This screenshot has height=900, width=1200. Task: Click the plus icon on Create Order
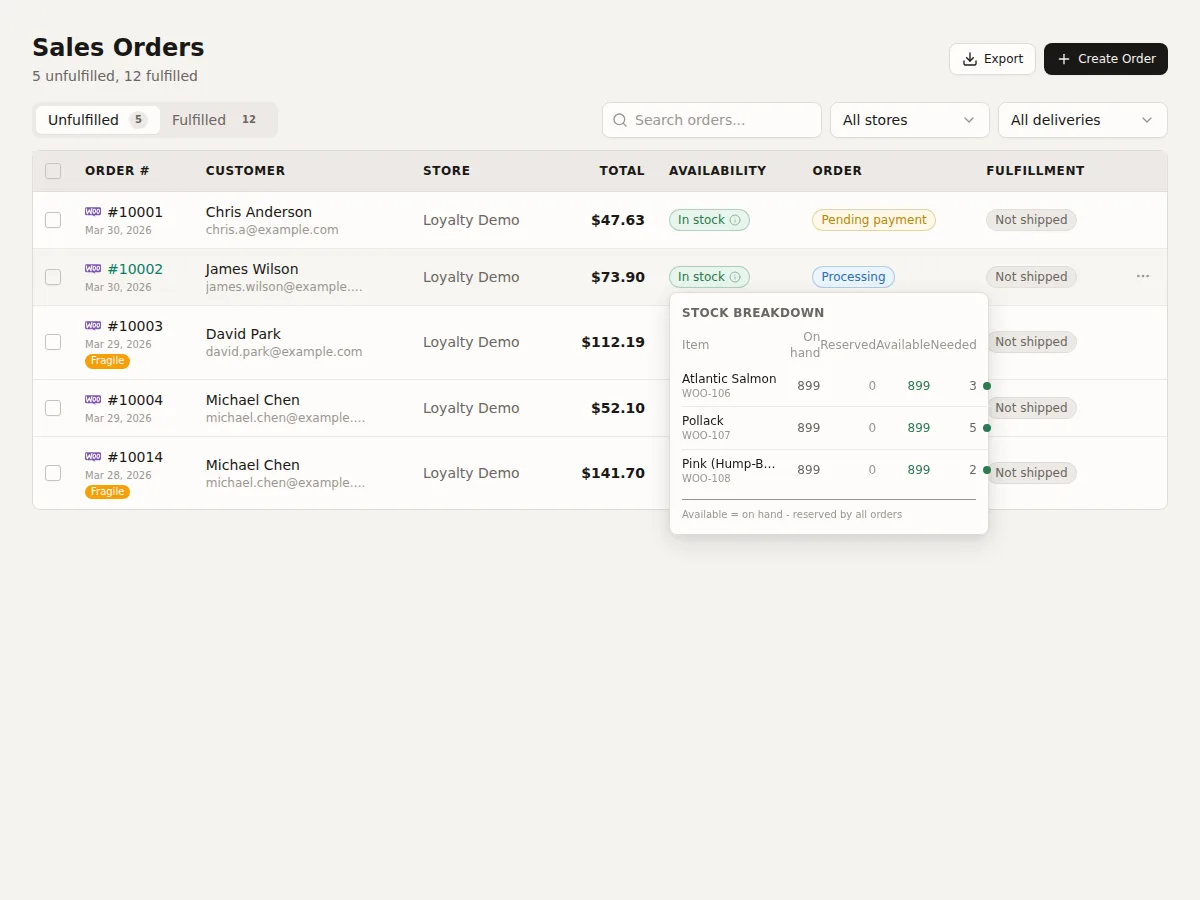1063,59
